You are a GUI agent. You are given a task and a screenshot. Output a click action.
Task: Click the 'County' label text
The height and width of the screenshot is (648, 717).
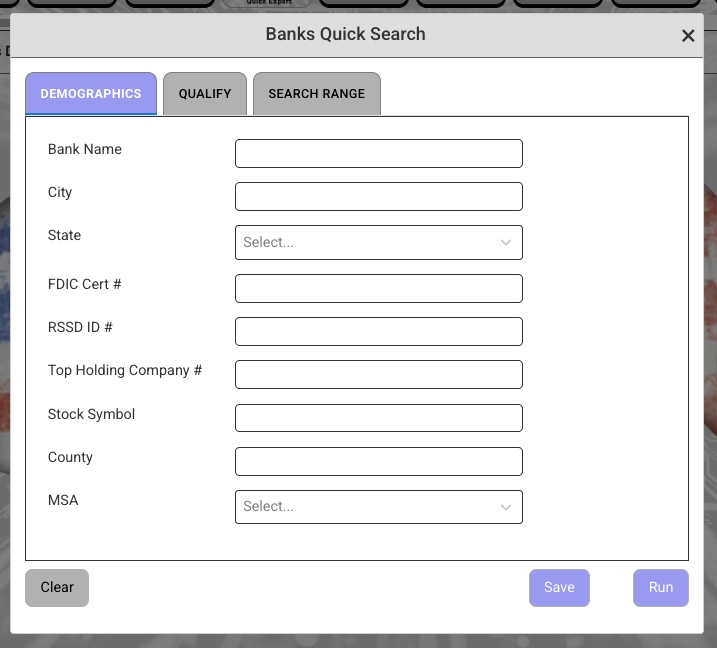coord(70,457)
